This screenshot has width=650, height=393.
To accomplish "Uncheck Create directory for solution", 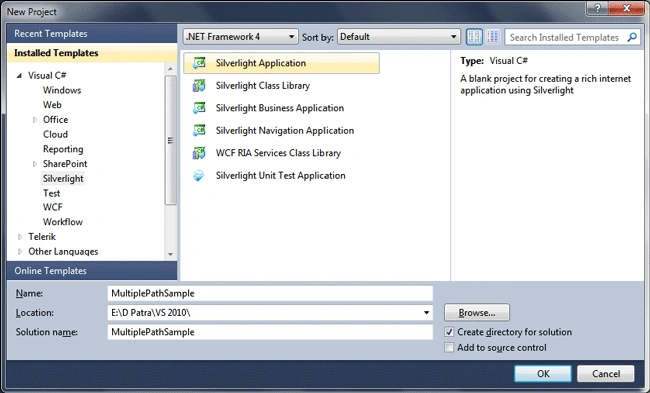I will (x=449, y=332).
